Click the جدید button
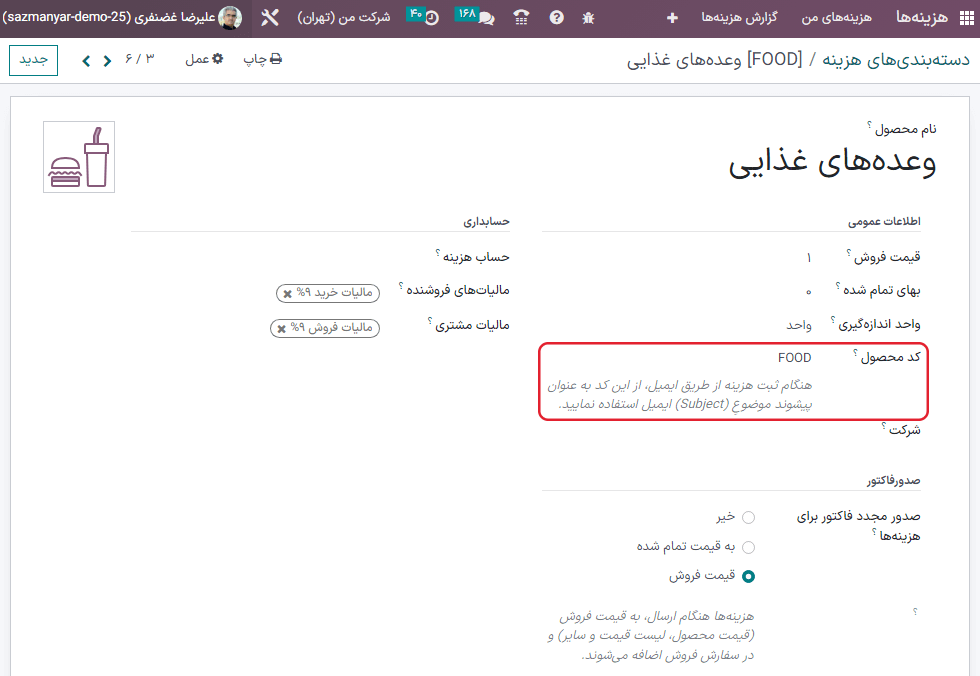 (x=33, y=60)
